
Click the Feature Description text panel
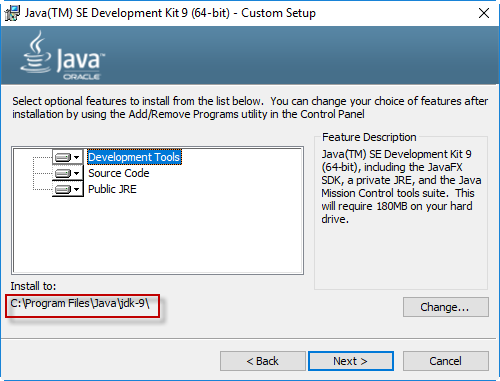(x=401, y=213)
